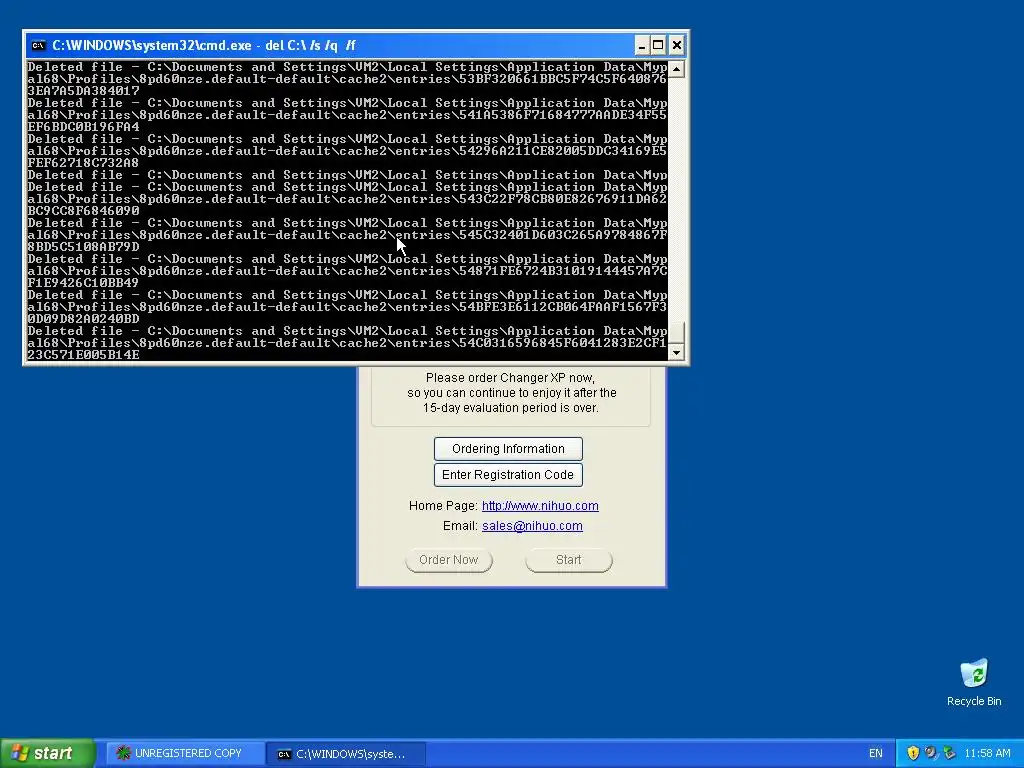Click the output line 0D09D82A0240BD
The image size is (1024, 768).
83,319
